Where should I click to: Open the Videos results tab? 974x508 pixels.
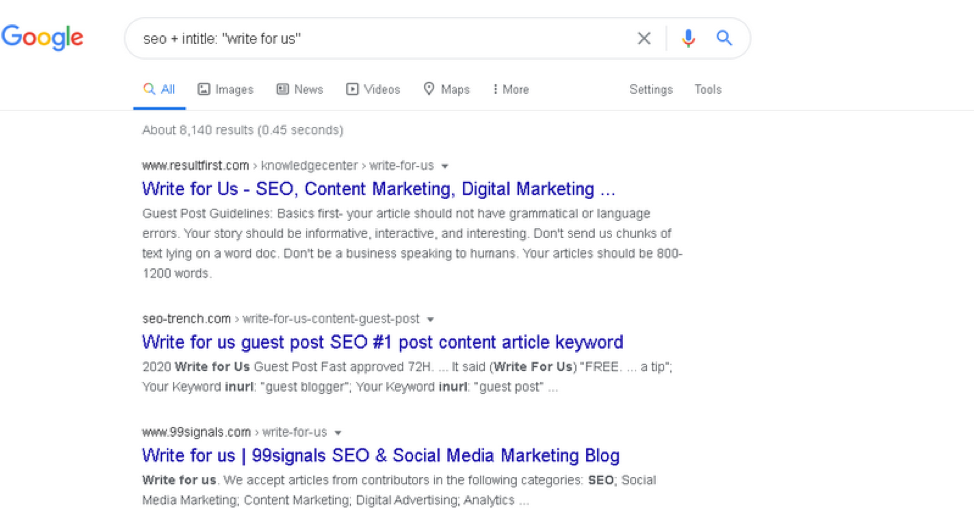point(373,90)
